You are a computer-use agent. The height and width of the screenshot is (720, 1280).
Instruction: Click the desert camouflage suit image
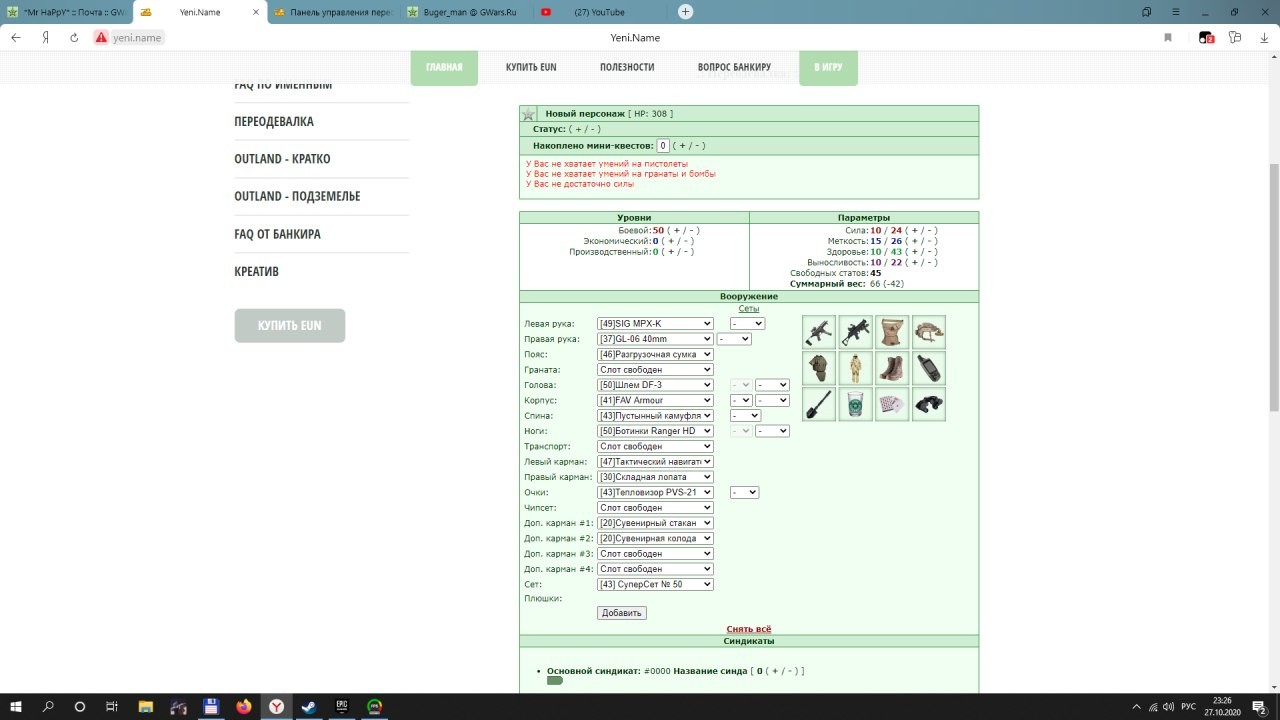coord(856,368)
